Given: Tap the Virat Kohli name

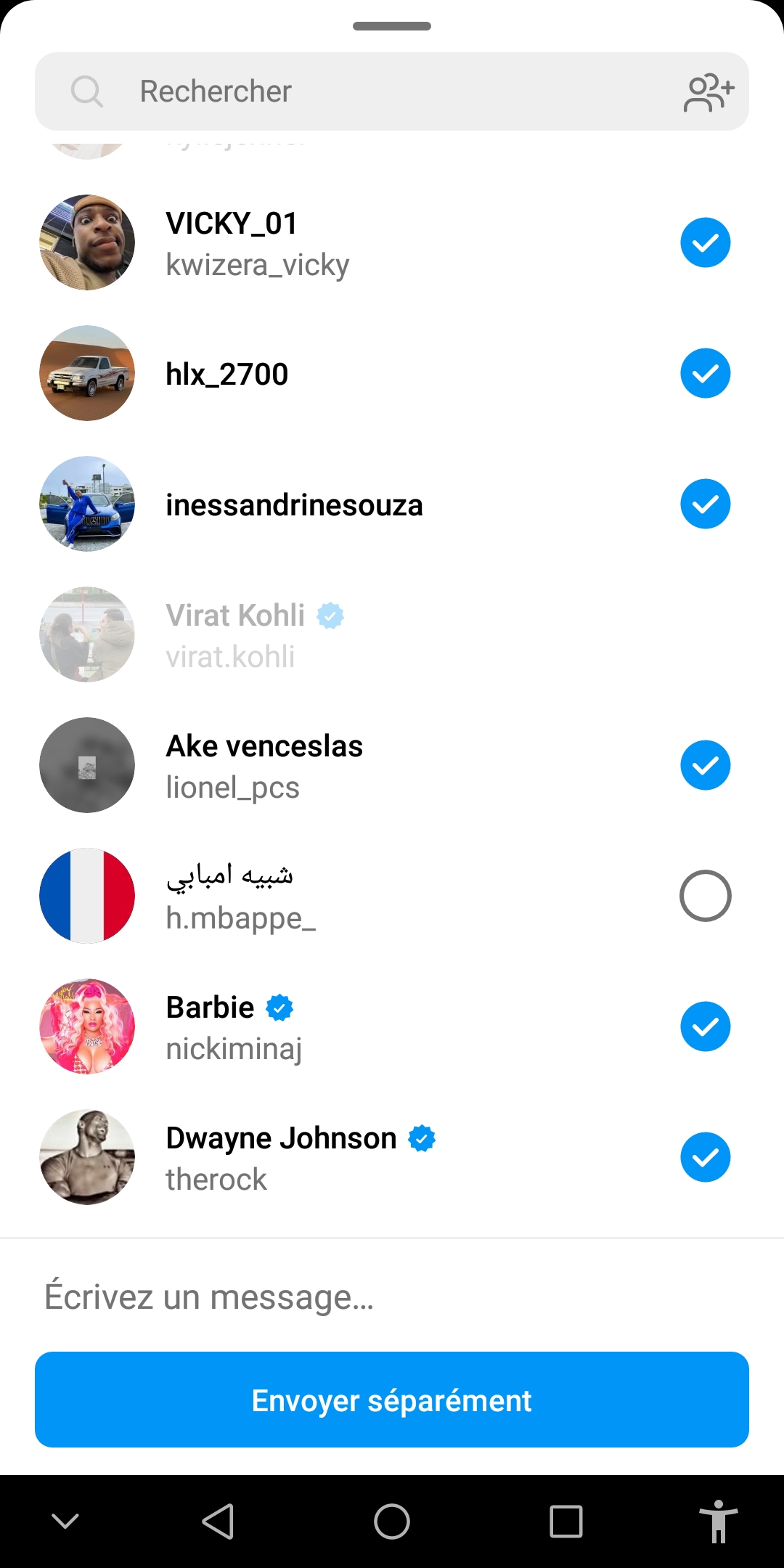Looking at the screenshot, I should pyautogui.click(x=235, y=616).
